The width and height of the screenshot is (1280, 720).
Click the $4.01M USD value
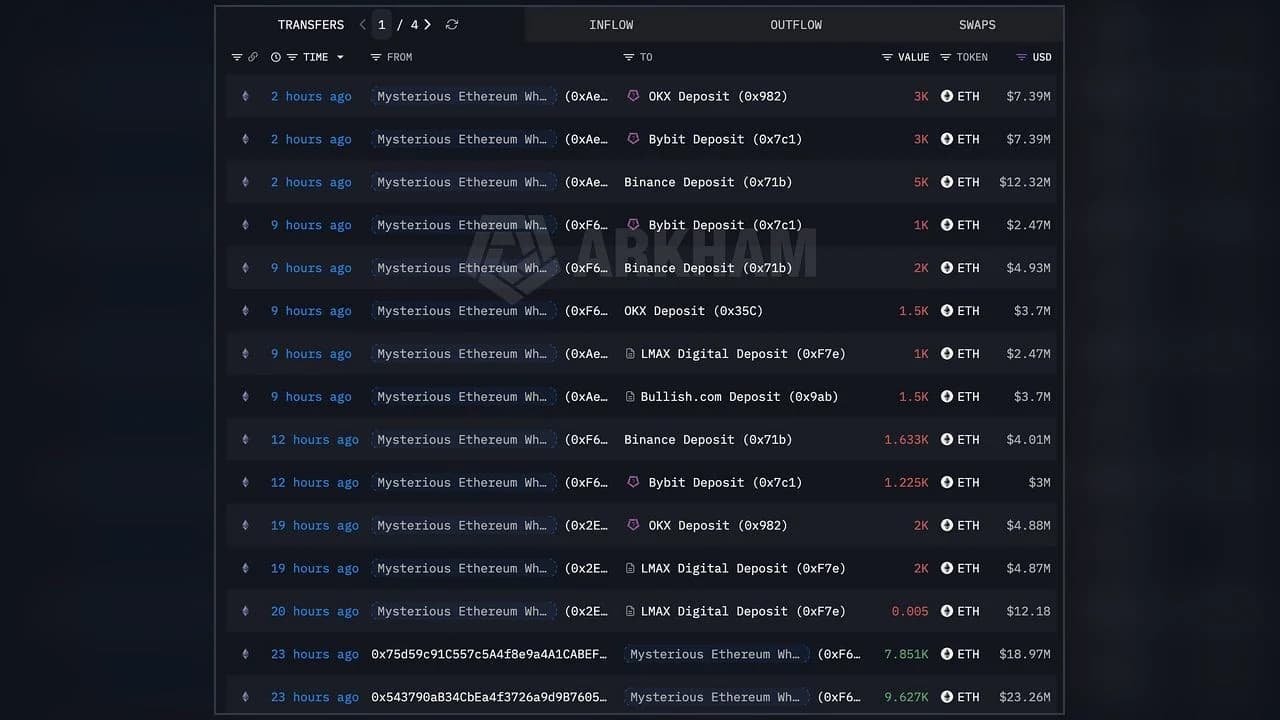pos(1028,440)
